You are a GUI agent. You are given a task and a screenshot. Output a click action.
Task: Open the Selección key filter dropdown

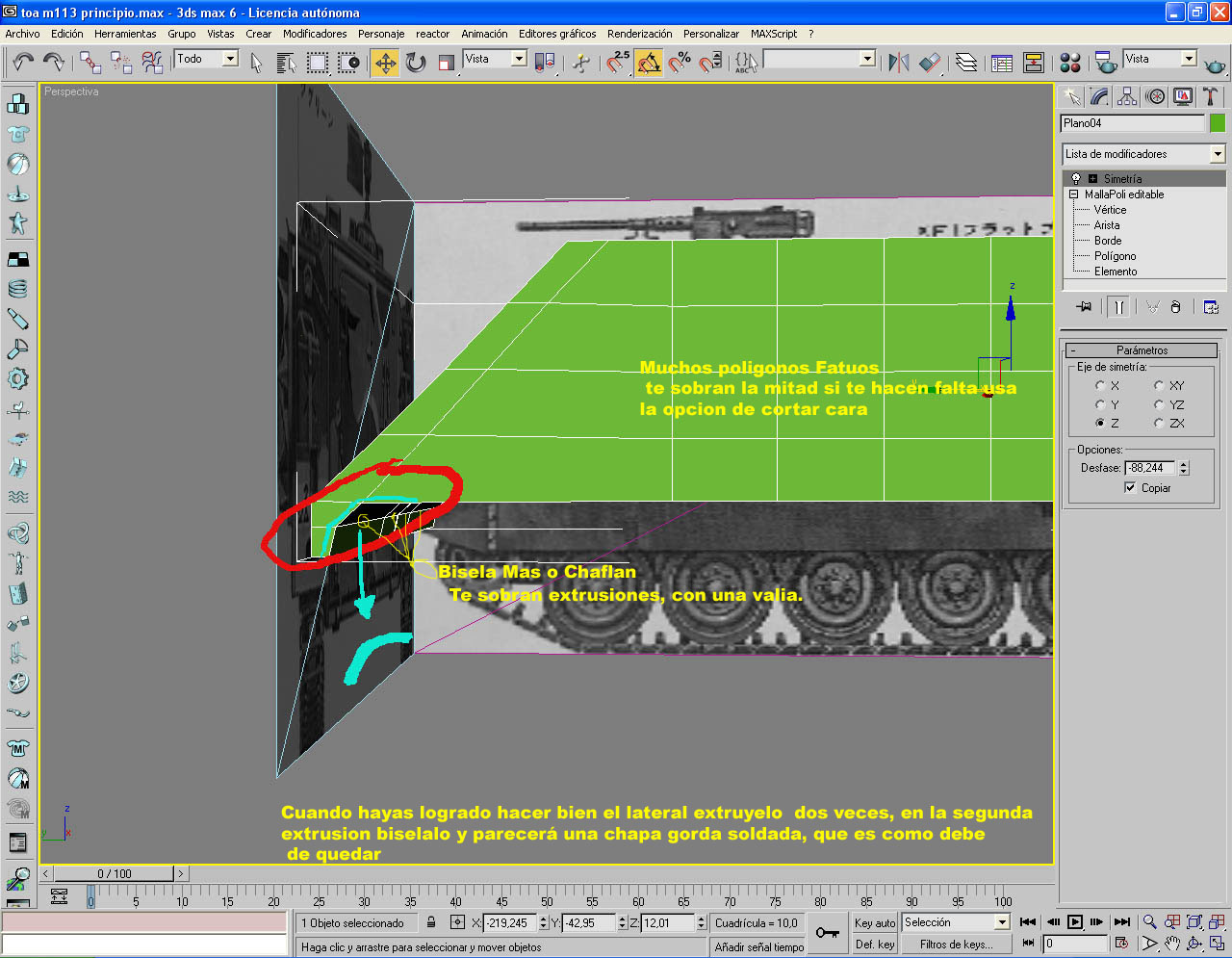click(1002, 922)
